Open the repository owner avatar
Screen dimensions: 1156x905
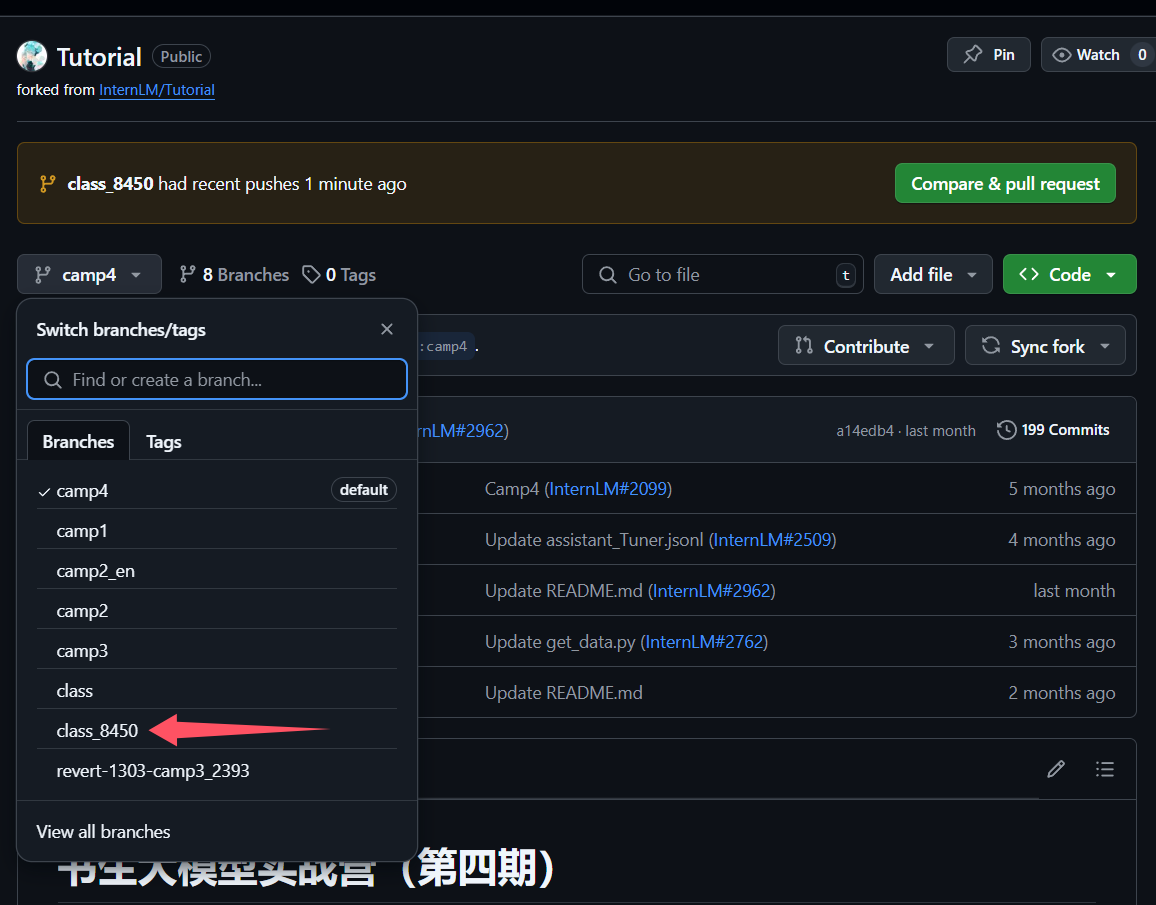pyautogui.click(x=32, y=56)
